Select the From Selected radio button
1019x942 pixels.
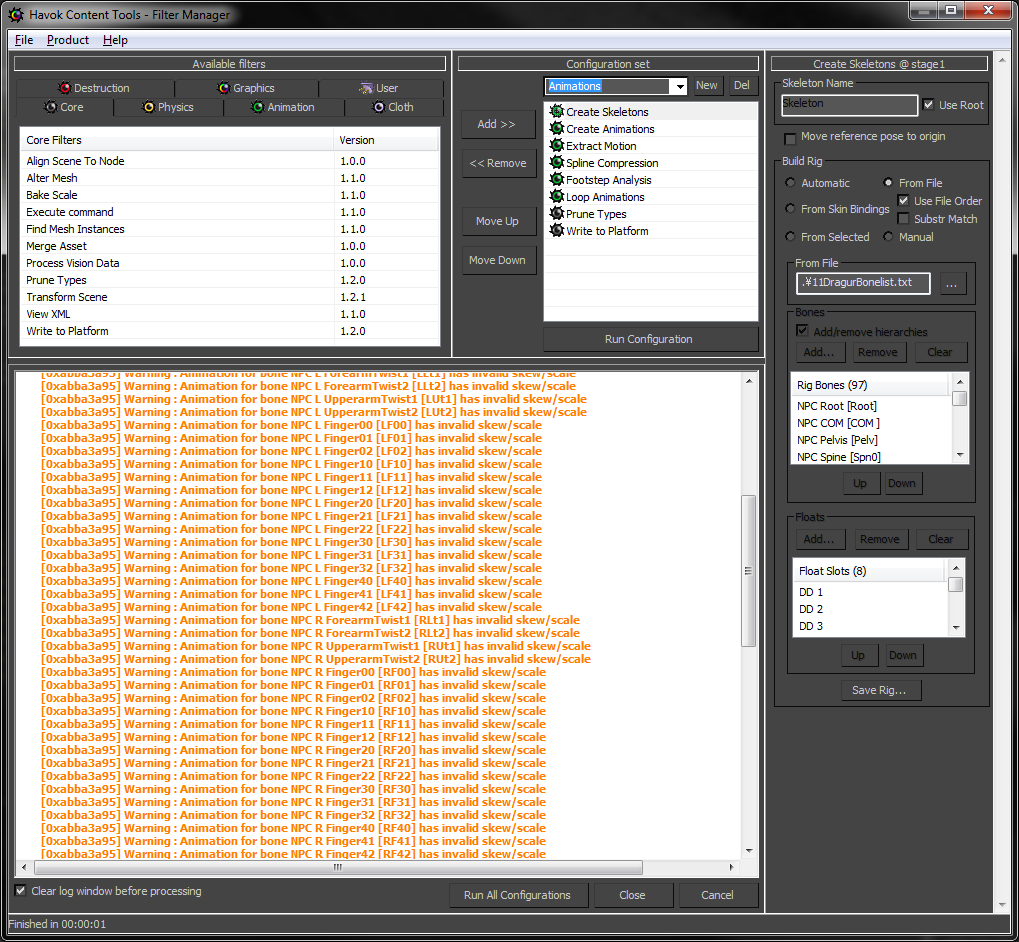click(x=790, y=236)
